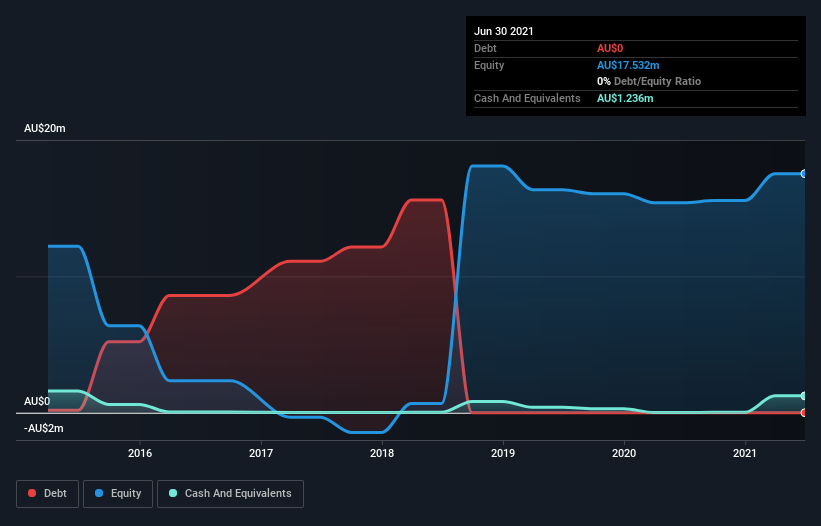Screen dimensions: 821x526
Task: Click the -AU$2m y-axis label
Action: pos(43,429)
